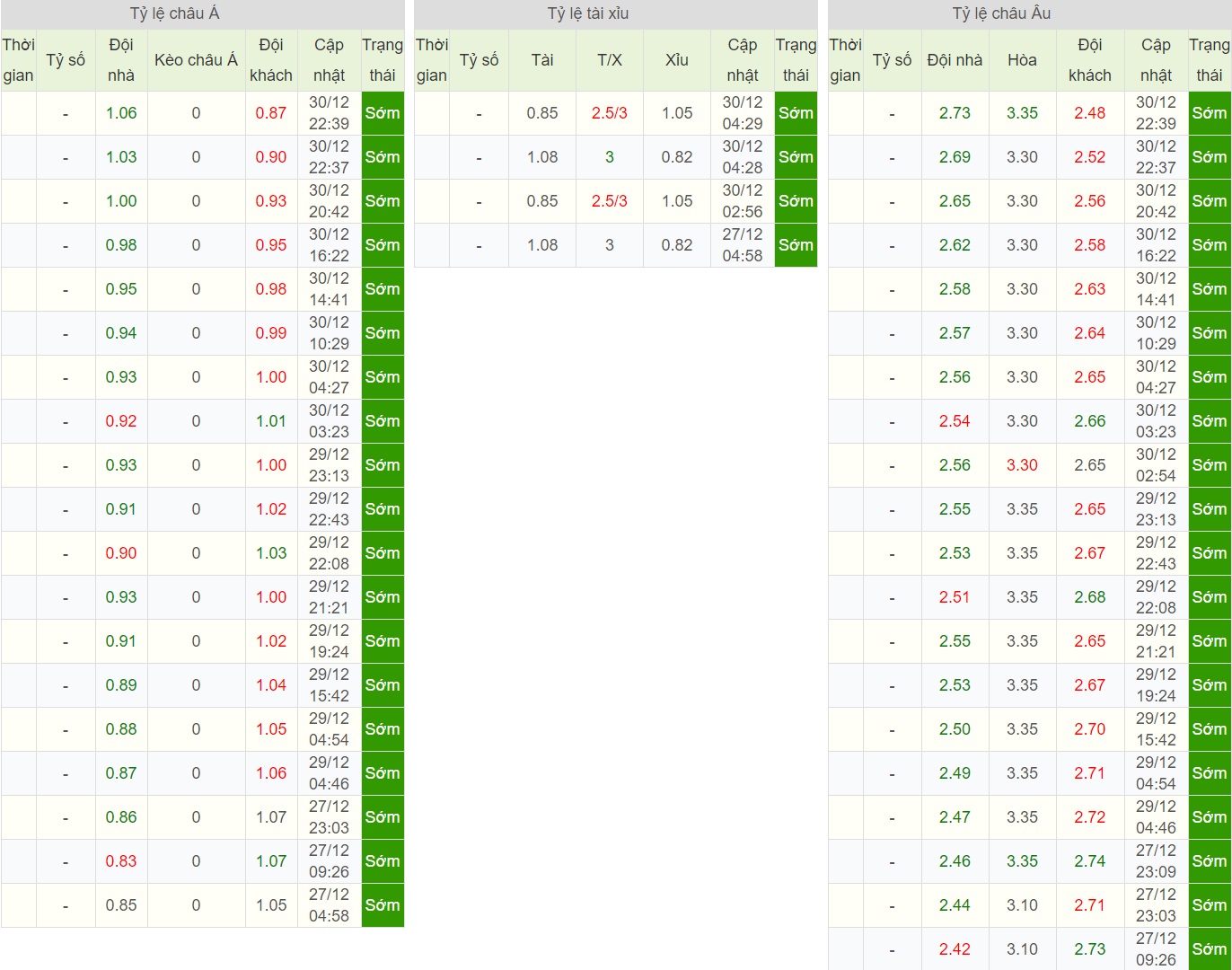Viewport: 1232px width, 970px height.
Task: Click European away odds 2.72
Action: [x=1090, y=817]
